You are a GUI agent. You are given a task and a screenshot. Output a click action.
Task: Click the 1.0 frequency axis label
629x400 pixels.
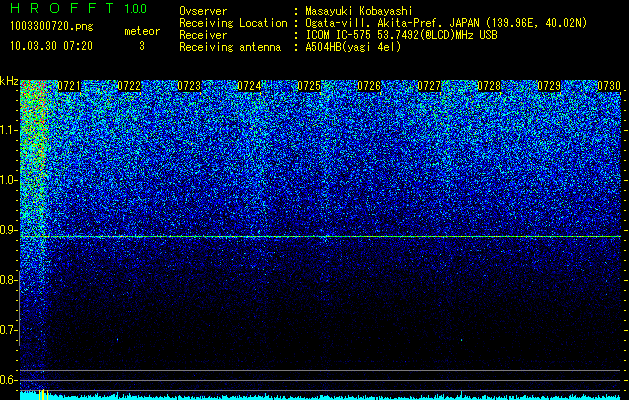click(x=9, y=181)
